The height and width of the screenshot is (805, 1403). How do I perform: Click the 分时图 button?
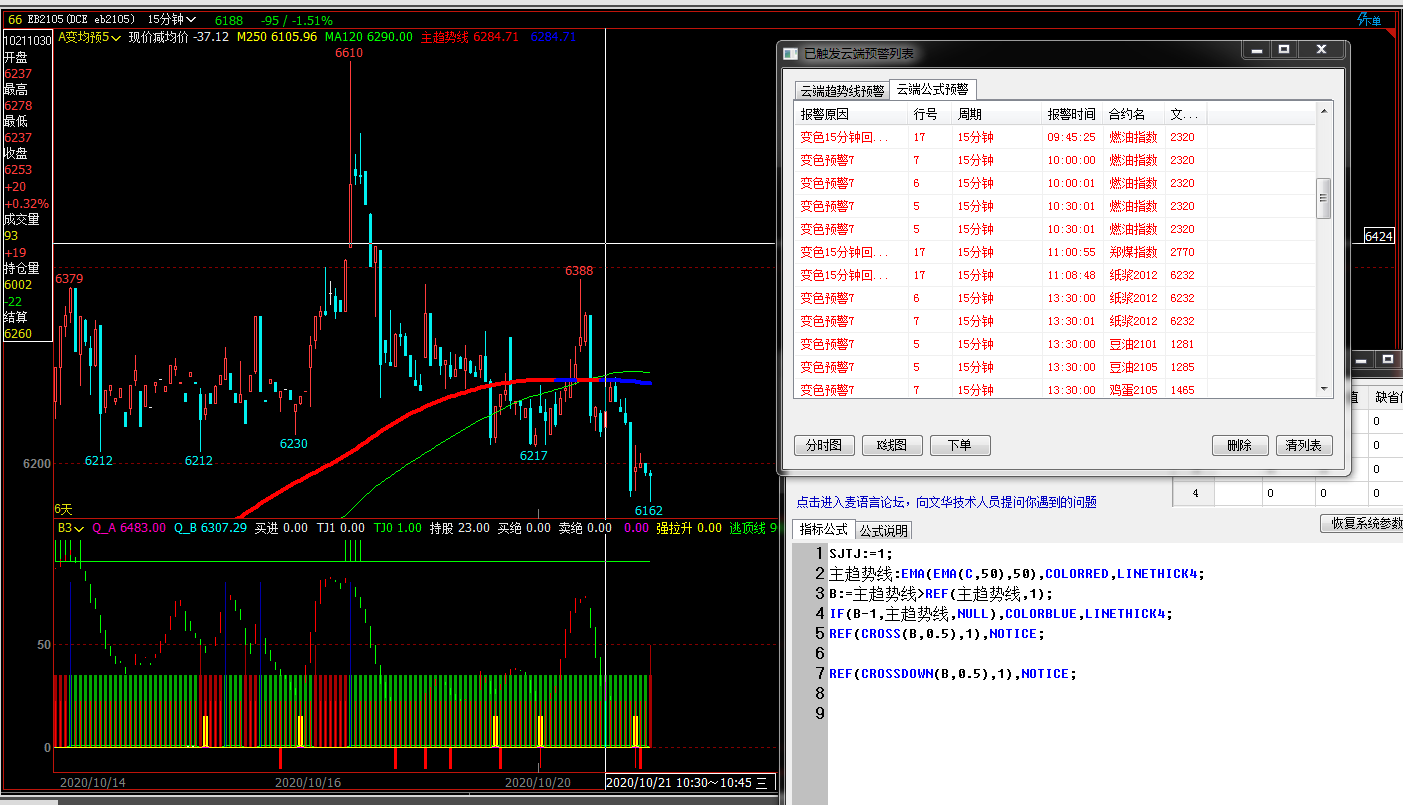823,445
